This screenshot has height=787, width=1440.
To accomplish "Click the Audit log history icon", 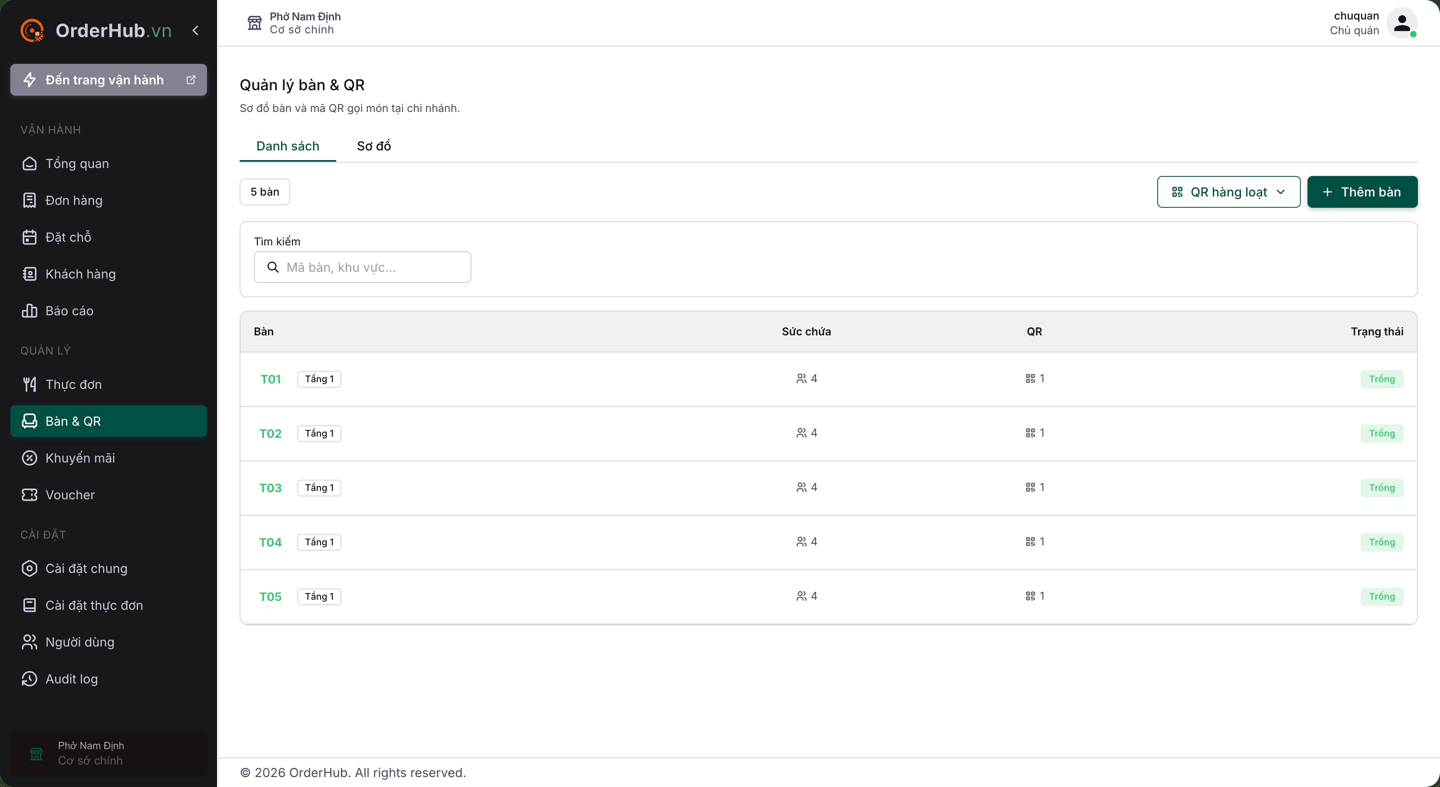I will 29,679.
